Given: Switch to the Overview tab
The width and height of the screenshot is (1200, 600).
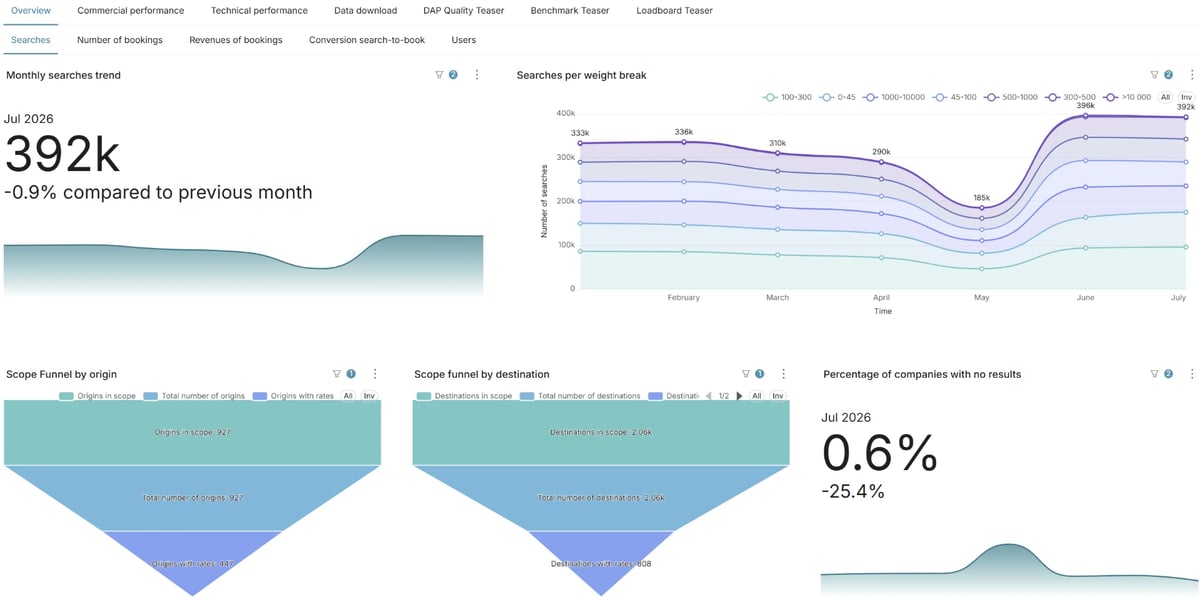Looking at the screenshot, I should click(30, 10).
